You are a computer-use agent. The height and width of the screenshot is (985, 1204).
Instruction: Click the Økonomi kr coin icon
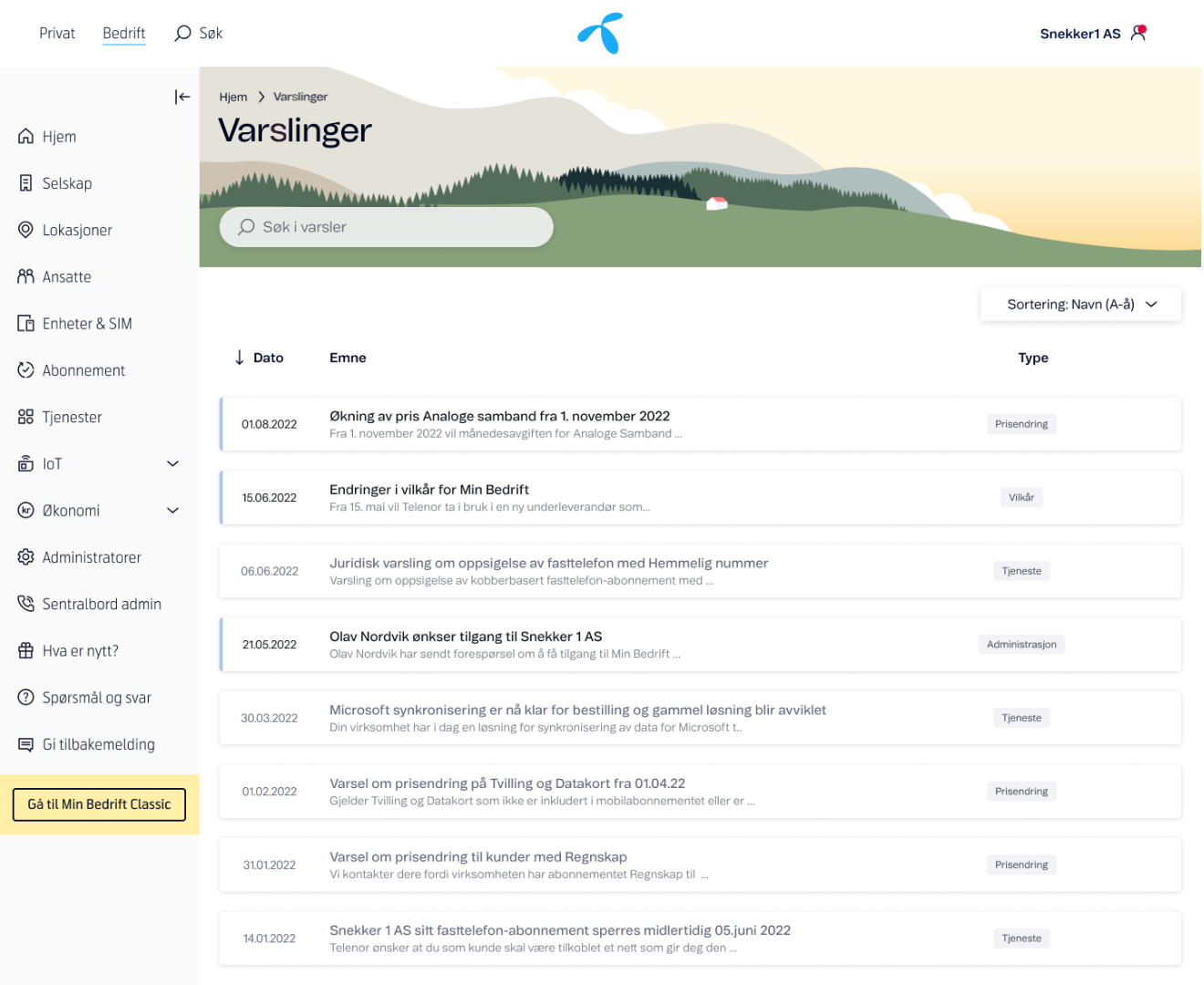point(26,510)
